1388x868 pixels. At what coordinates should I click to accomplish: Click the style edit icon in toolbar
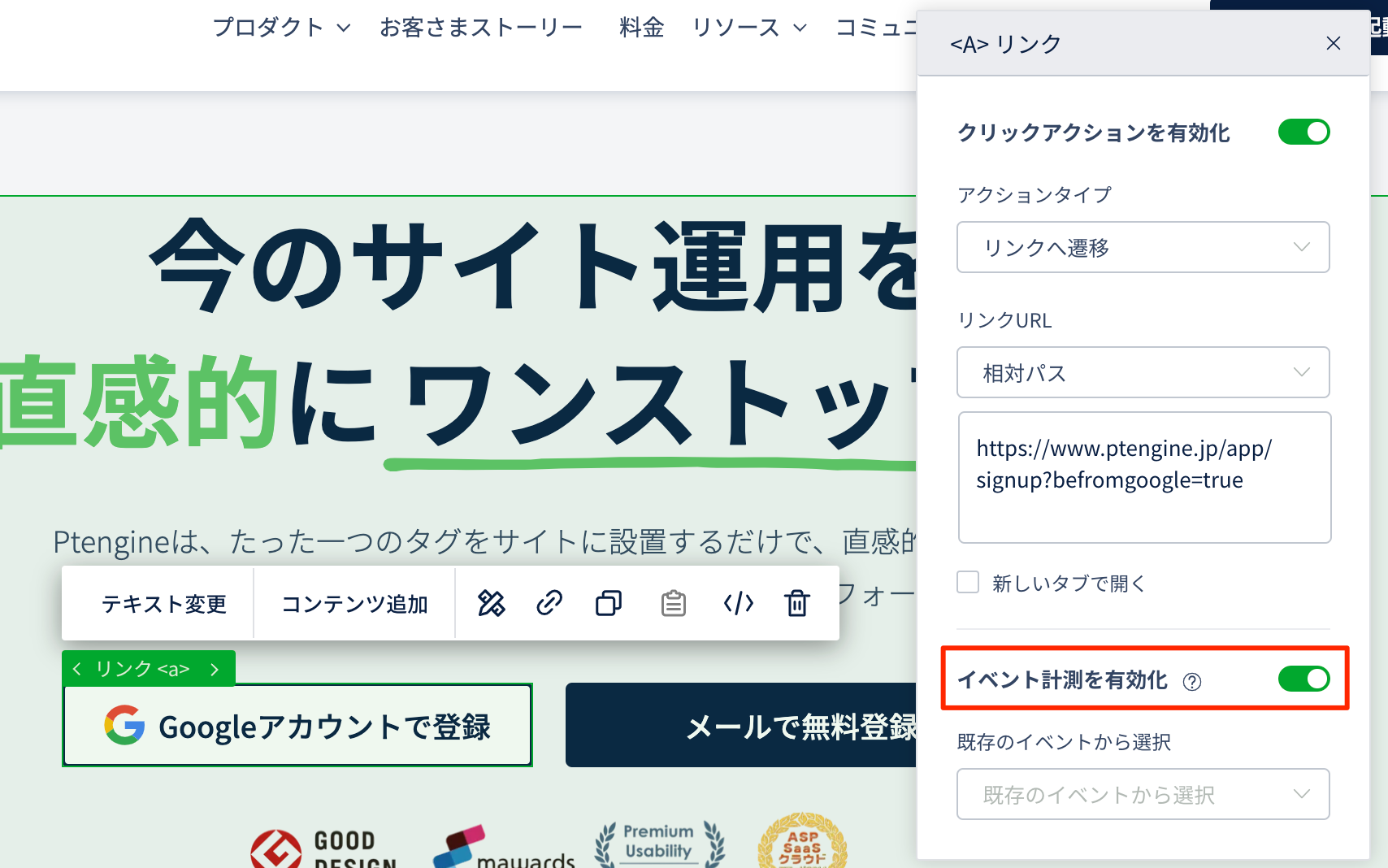click(491, 603)
